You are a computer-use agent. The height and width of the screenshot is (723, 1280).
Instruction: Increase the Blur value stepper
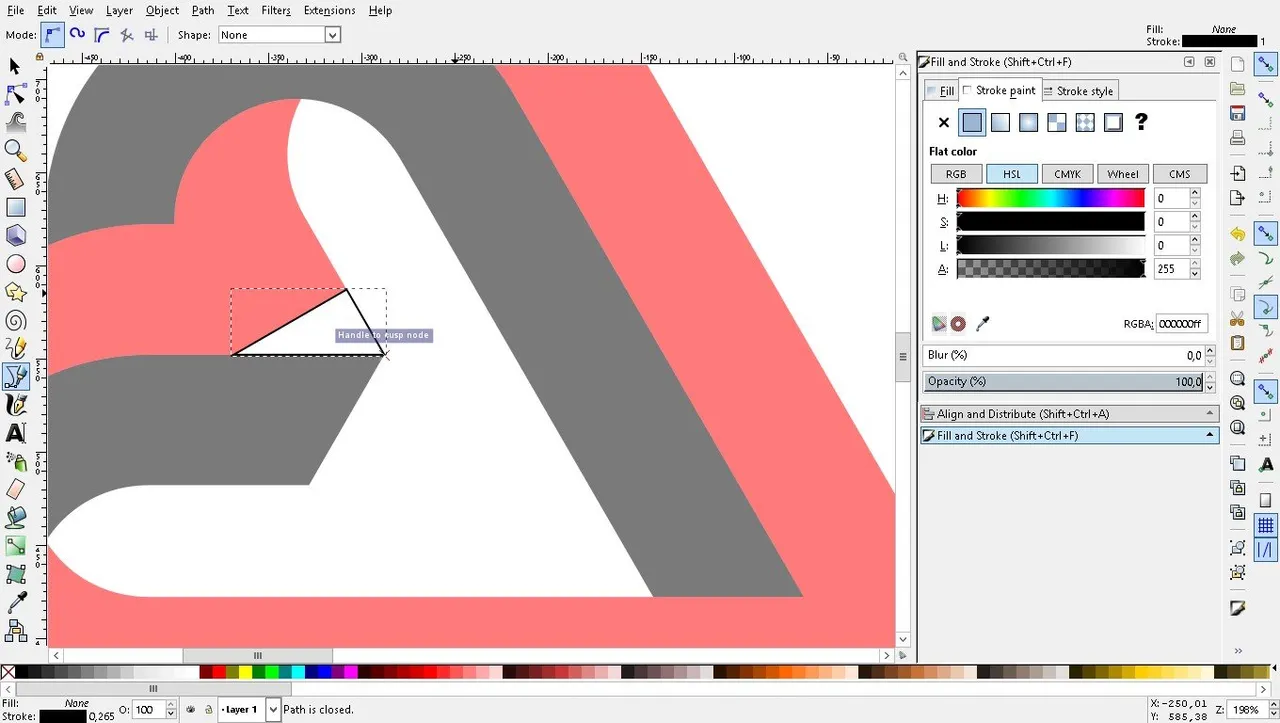click(1211, 351)
